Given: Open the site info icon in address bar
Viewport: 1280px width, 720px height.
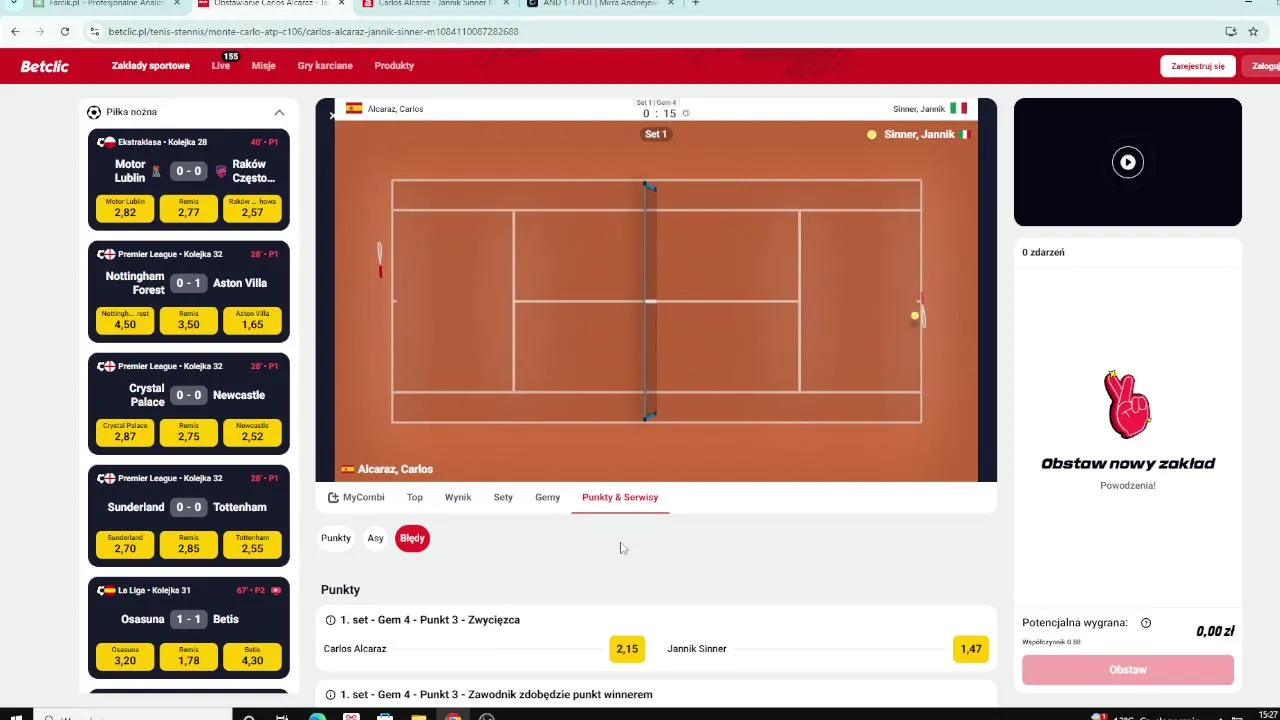Looking at the screenshot, I should (x=95, y=31).
